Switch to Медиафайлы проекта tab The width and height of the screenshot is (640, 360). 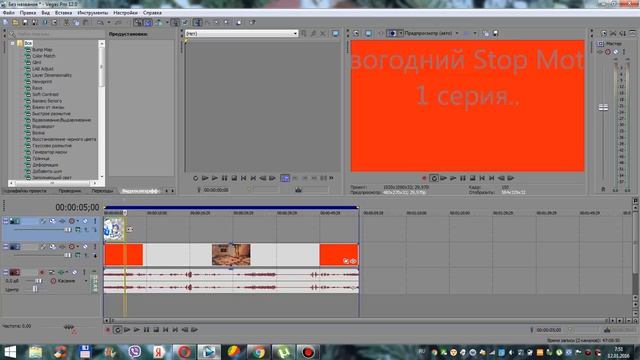[26, 191]
